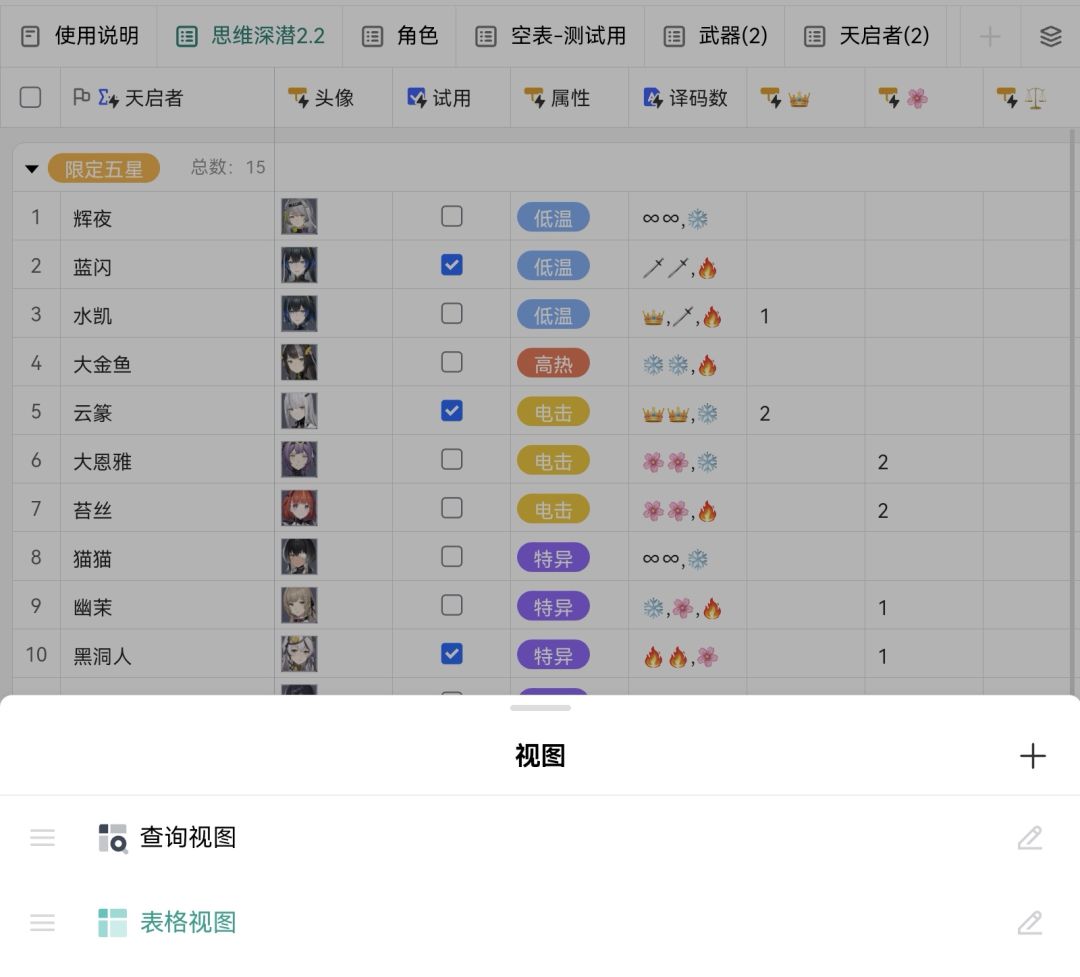Check 试用 box for 水凯
The image size is (1080, 977).
(x=452, y=313)
